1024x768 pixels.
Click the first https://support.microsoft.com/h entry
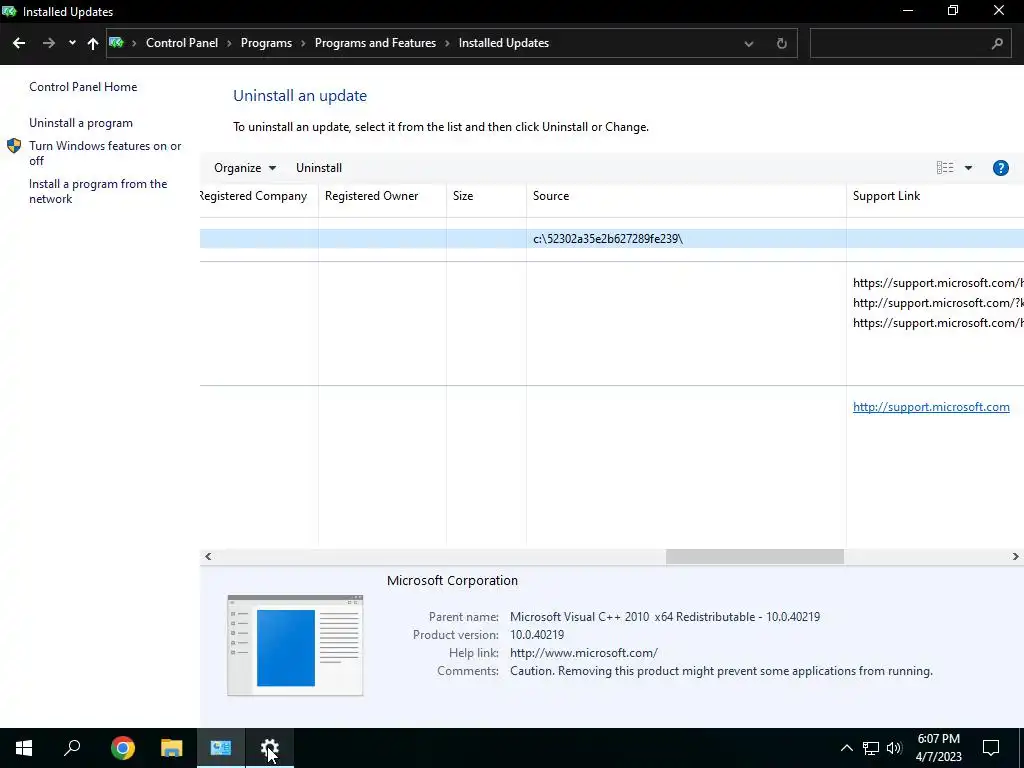coord(938,283)
